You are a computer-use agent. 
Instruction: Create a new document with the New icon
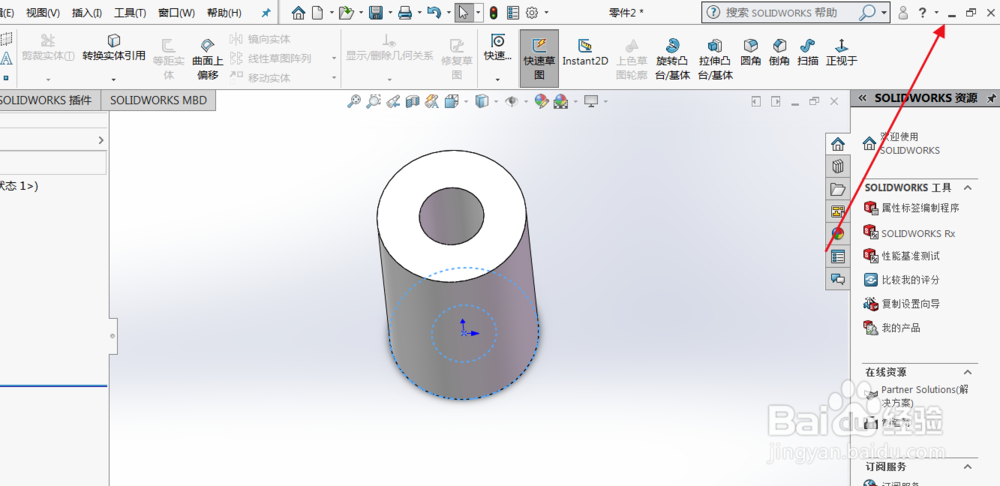[317, 13]
